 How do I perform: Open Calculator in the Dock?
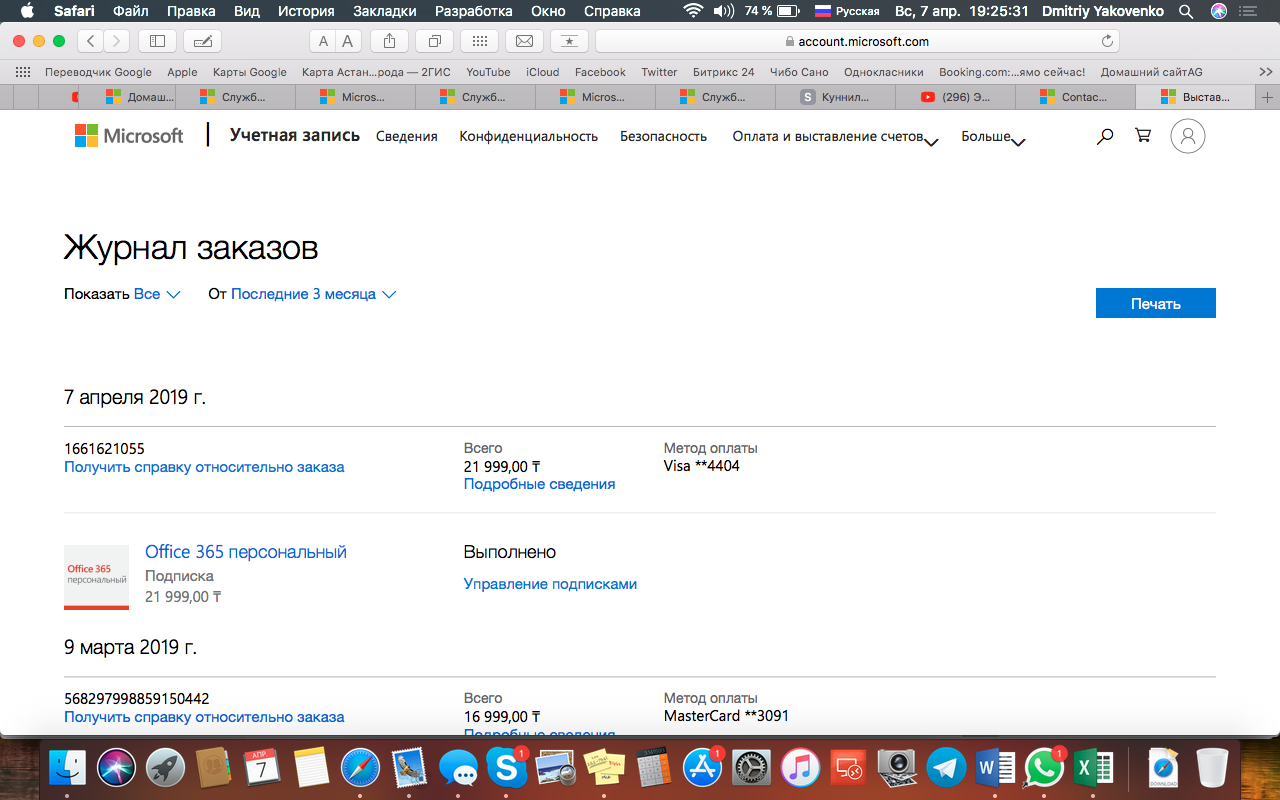click(x=653, y=768)
